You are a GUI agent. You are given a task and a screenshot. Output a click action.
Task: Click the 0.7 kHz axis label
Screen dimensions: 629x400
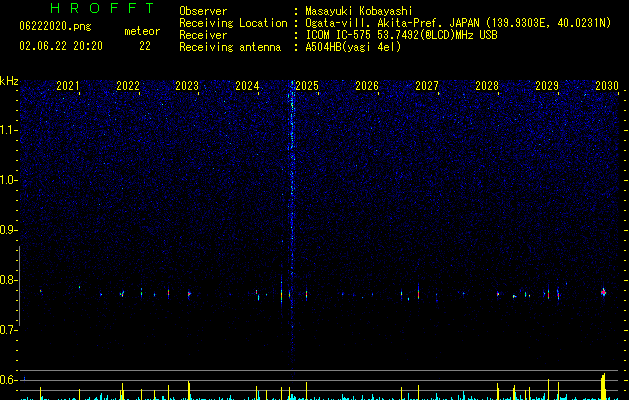(8, 330)
